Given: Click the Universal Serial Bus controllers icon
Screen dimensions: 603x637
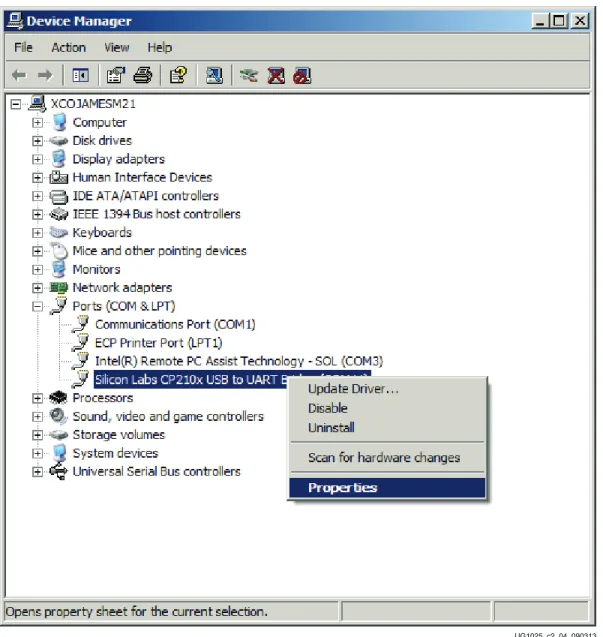Looking at the screenshot, I should 59,471.
